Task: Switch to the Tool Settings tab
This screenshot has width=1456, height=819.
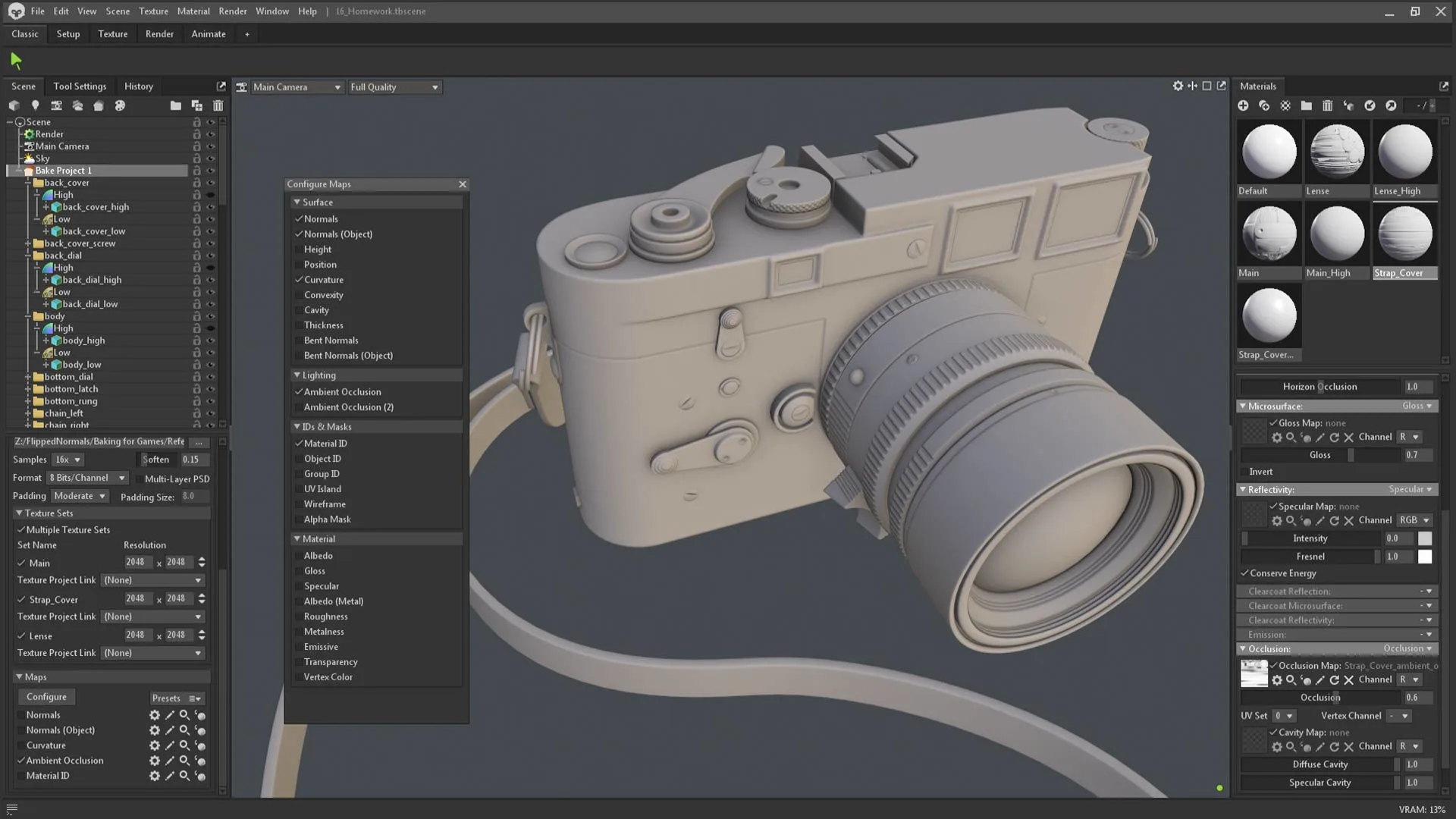Action: point(80,86)
